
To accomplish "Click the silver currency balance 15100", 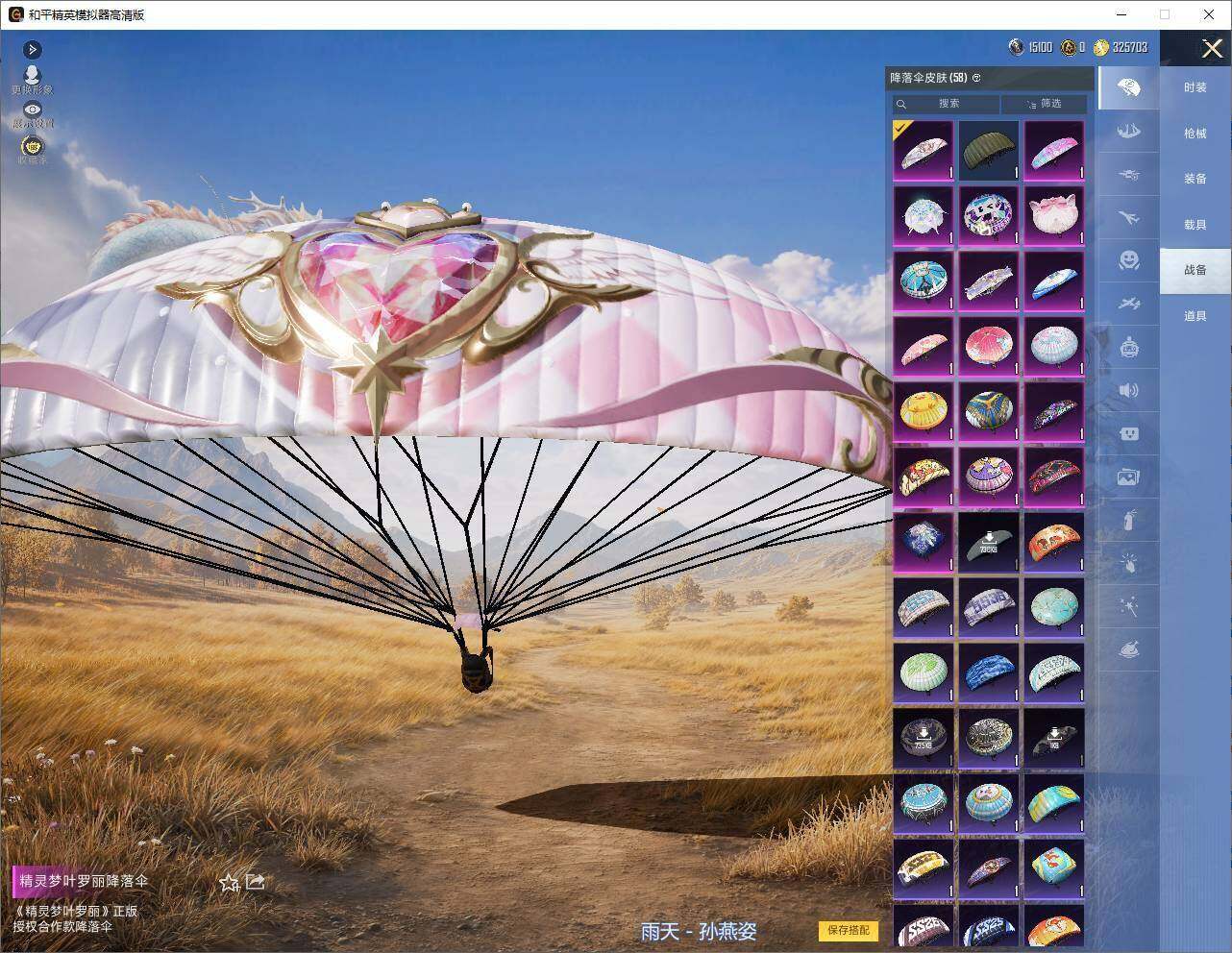I will click(x=1030, y=47).
